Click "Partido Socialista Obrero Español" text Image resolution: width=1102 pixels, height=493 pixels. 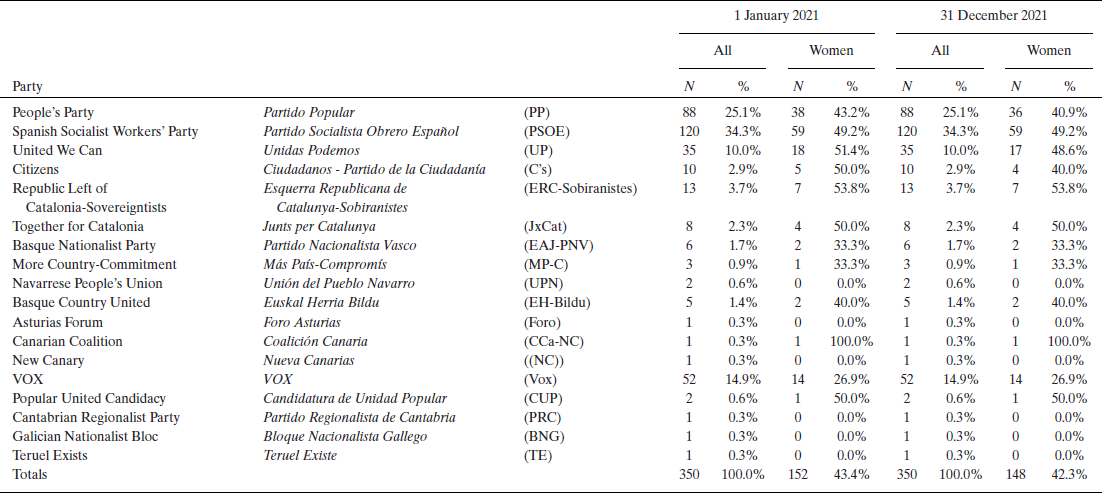[x=361, y=131]
